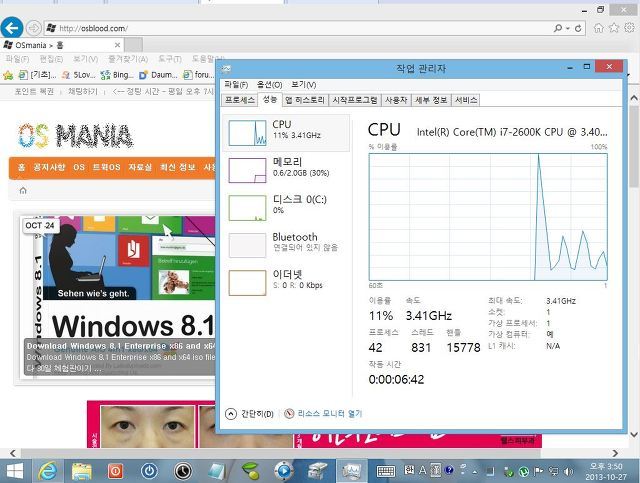Open the 자료실 item in orange nav bar
The image size is (640, 483).
pyautogui.click(x=140, y=167)
